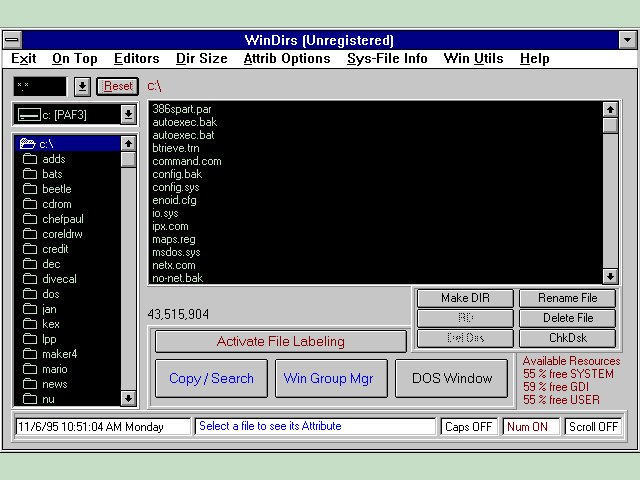Select the coreldrw folder icon
Viewport: 640px width, 480px height.
[x=30, y=234]
